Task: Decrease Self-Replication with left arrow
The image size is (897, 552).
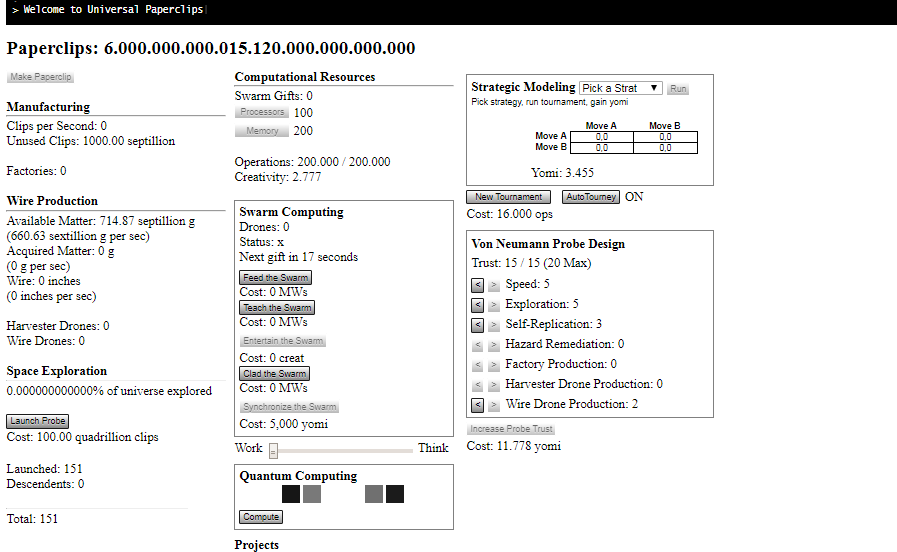Action: (477, 325)
